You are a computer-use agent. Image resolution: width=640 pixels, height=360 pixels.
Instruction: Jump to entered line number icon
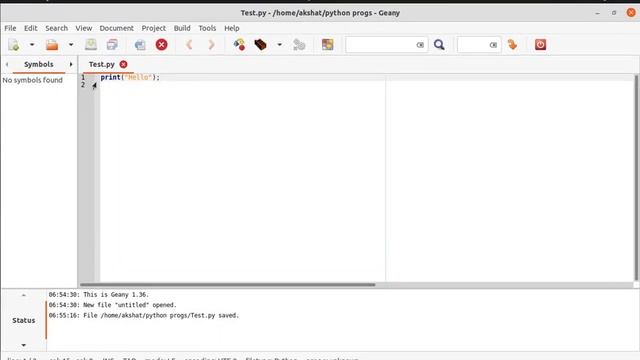(x=513, y=44)
